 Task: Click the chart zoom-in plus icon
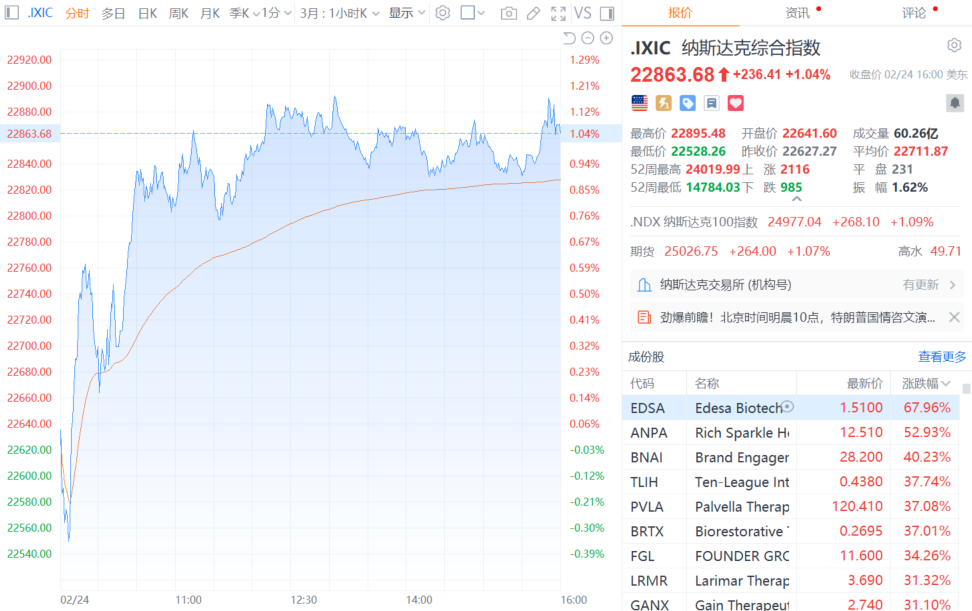[606, 38]
